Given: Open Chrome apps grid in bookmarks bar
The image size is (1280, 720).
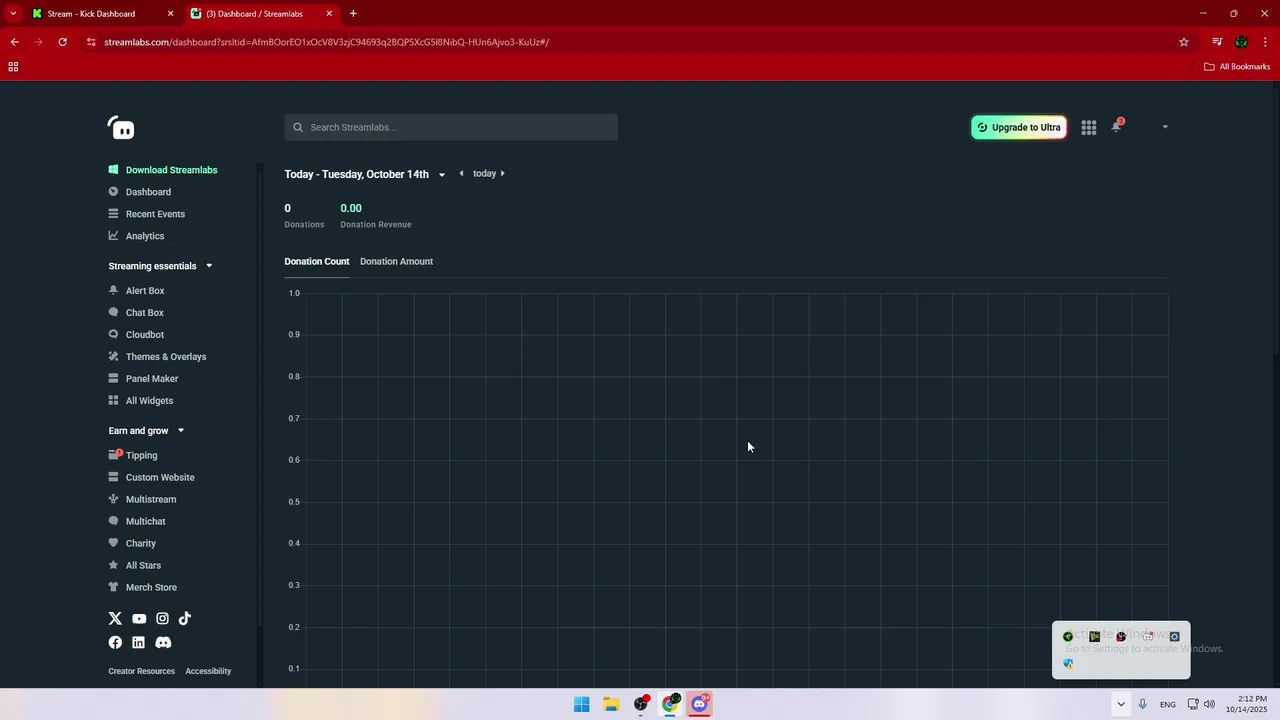Looking at the screenshot, I should point(13,67).
